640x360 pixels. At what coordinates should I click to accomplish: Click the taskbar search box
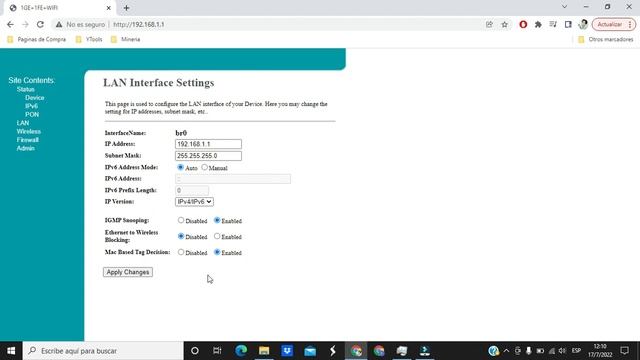coord(103,351)
